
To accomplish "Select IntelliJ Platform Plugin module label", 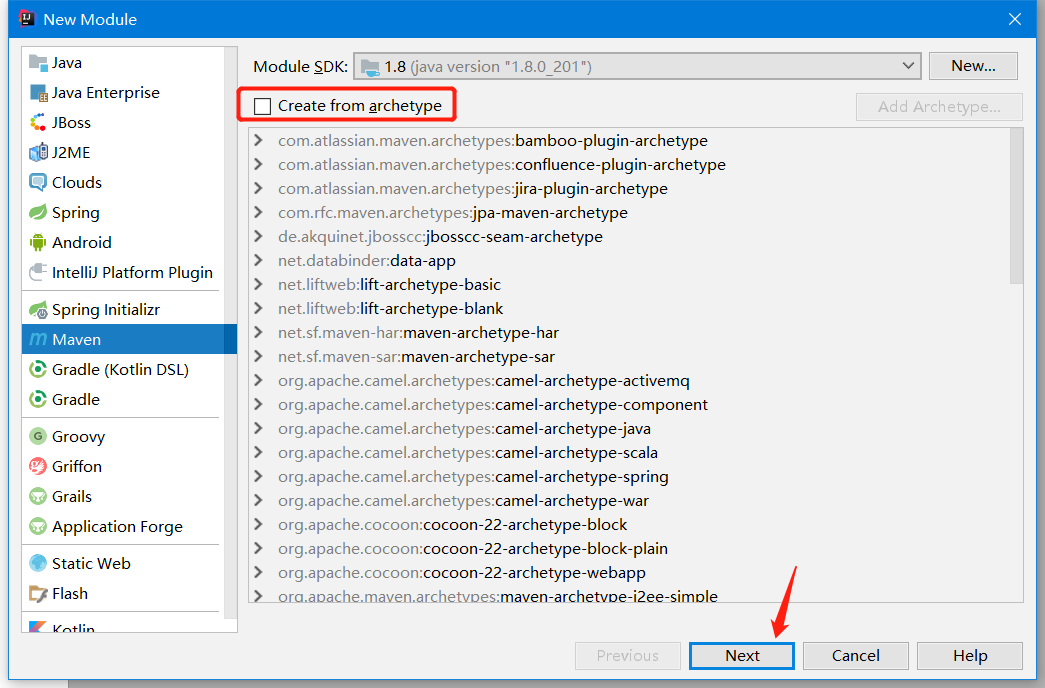I will [133, 273].
